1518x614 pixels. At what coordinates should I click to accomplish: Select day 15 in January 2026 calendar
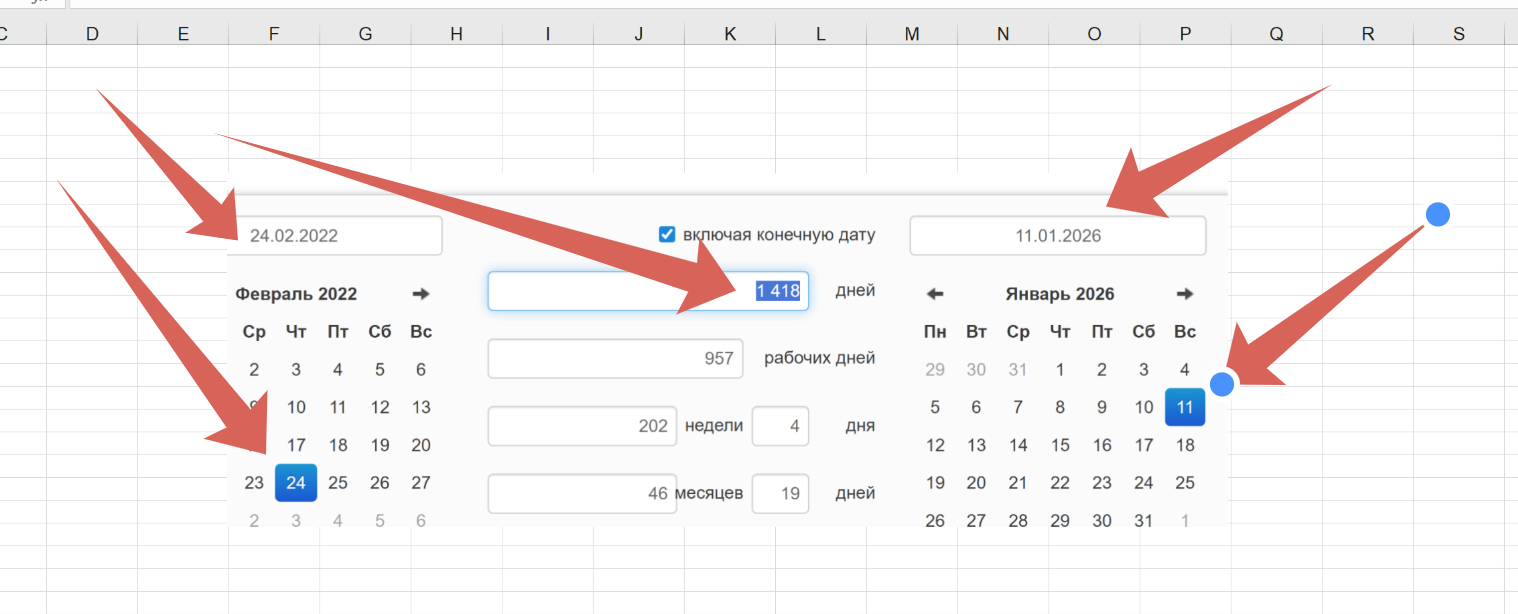(x=1060, y=445)
